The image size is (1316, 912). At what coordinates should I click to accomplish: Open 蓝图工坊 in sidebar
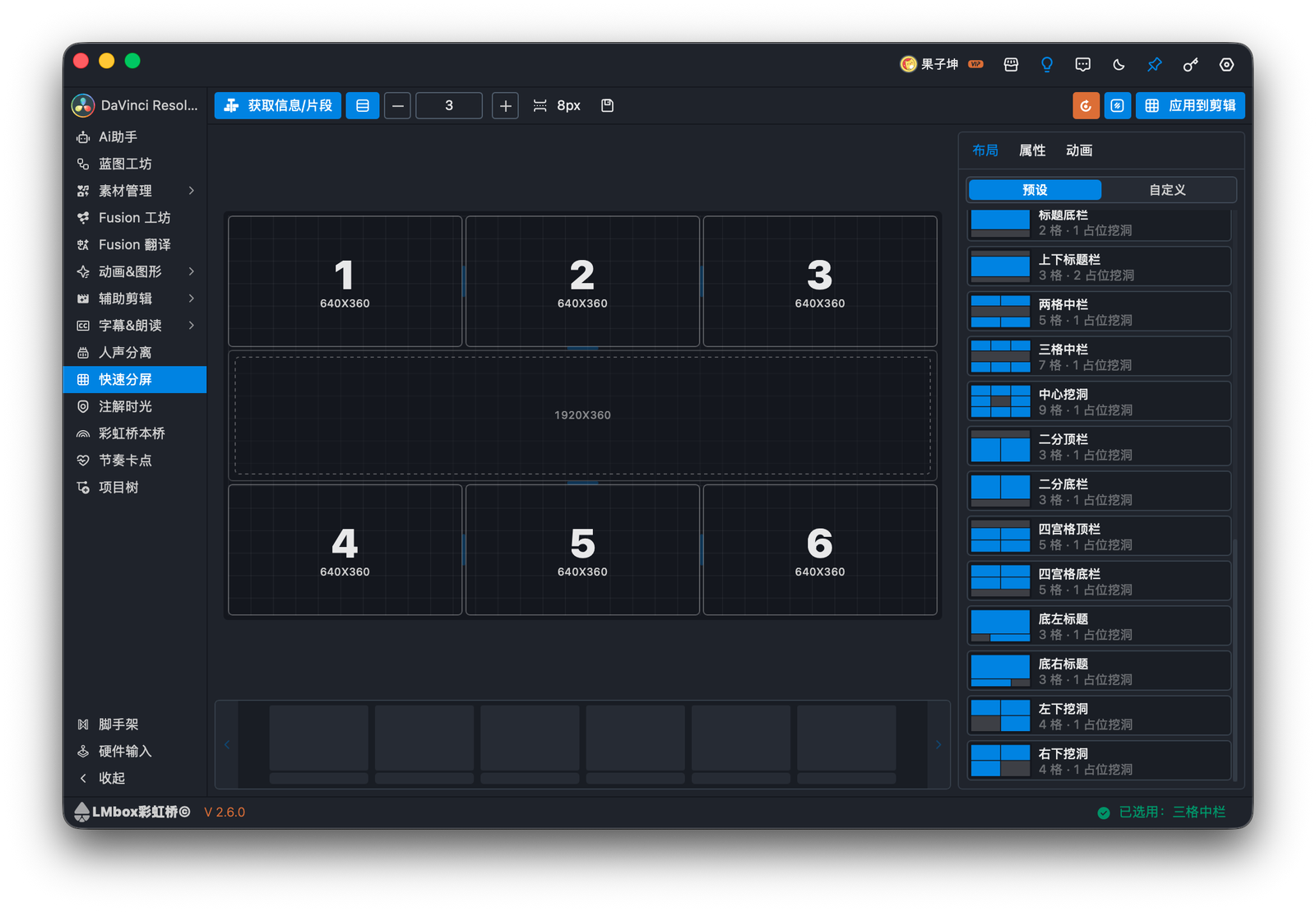[x=135, y=164]
